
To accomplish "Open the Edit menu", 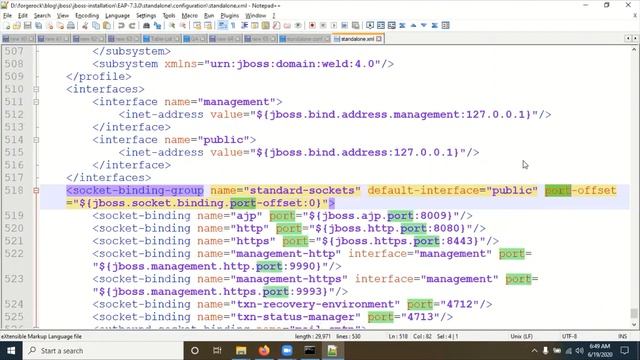I will coord(23,16).
